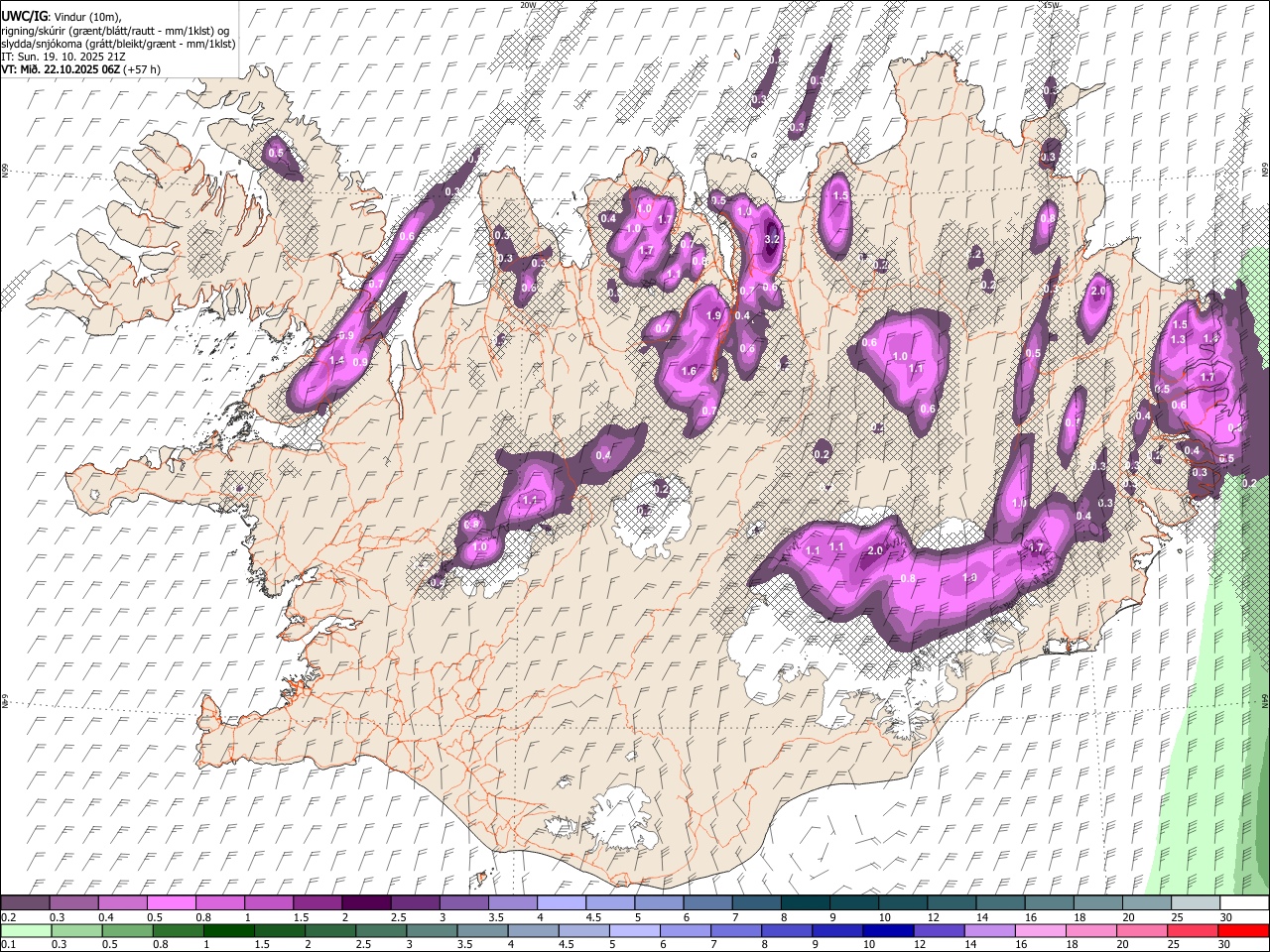This screenshot has height=952, width=1270.
Task: Pick the bright red swatch labeled 30 in the rain legend row
Action: [1243, 930]
